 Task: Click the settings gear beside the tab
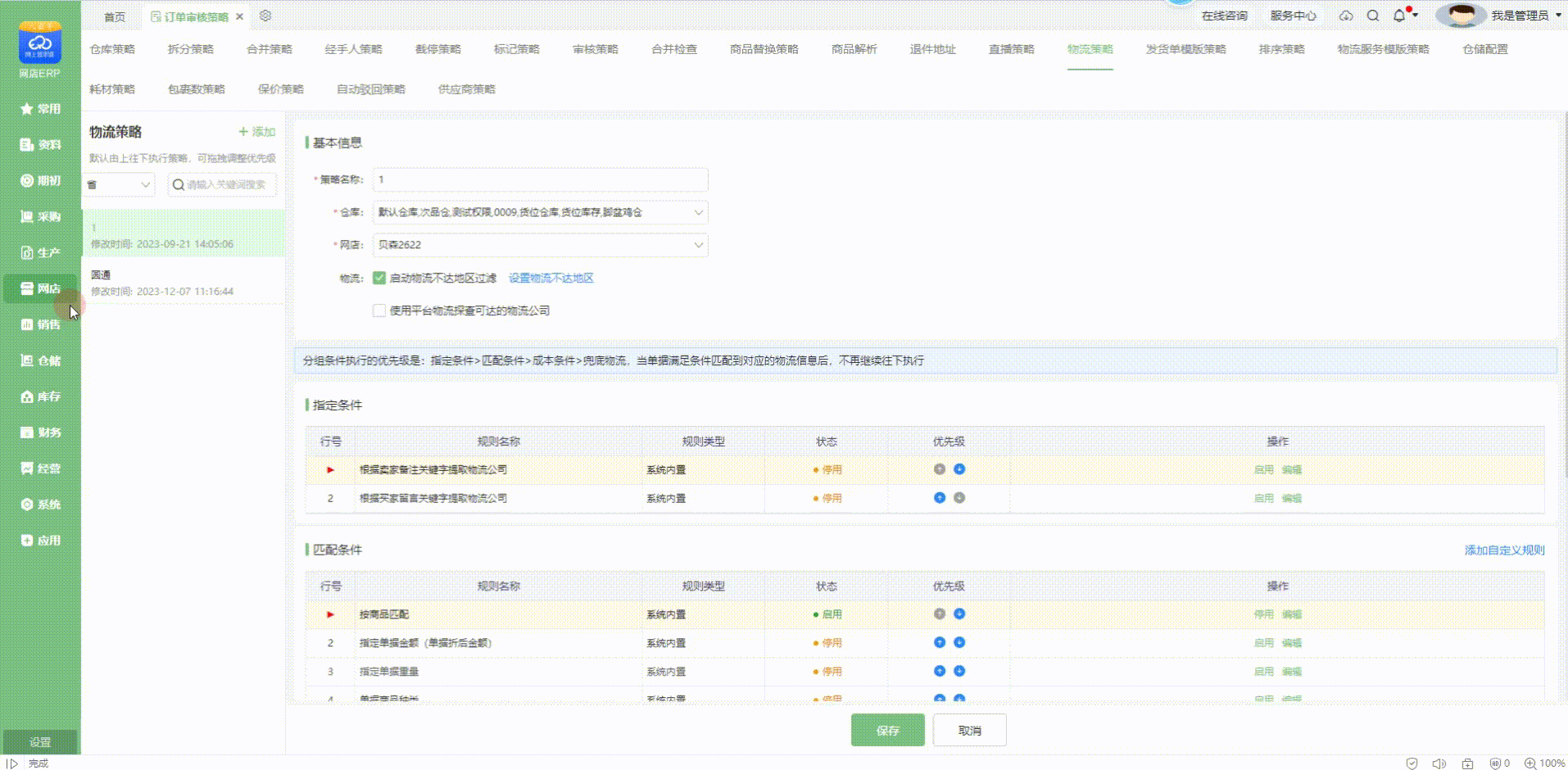[x=265, y=16]
